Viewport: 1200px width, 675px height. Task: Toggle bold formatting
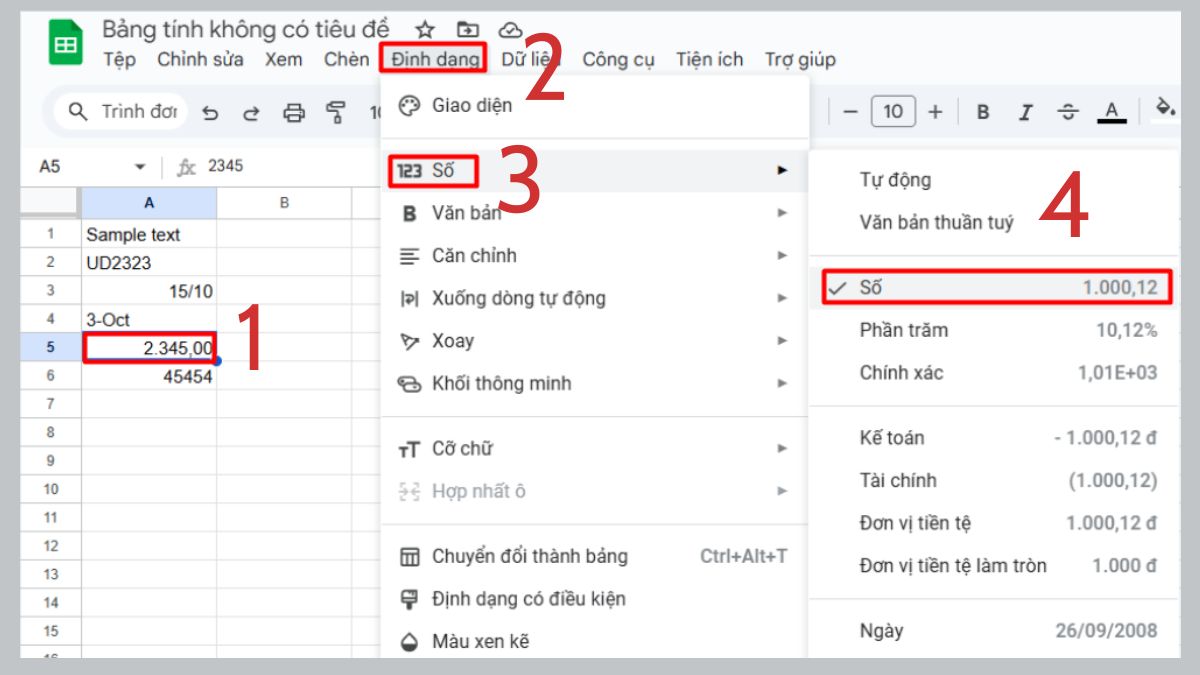982,111
